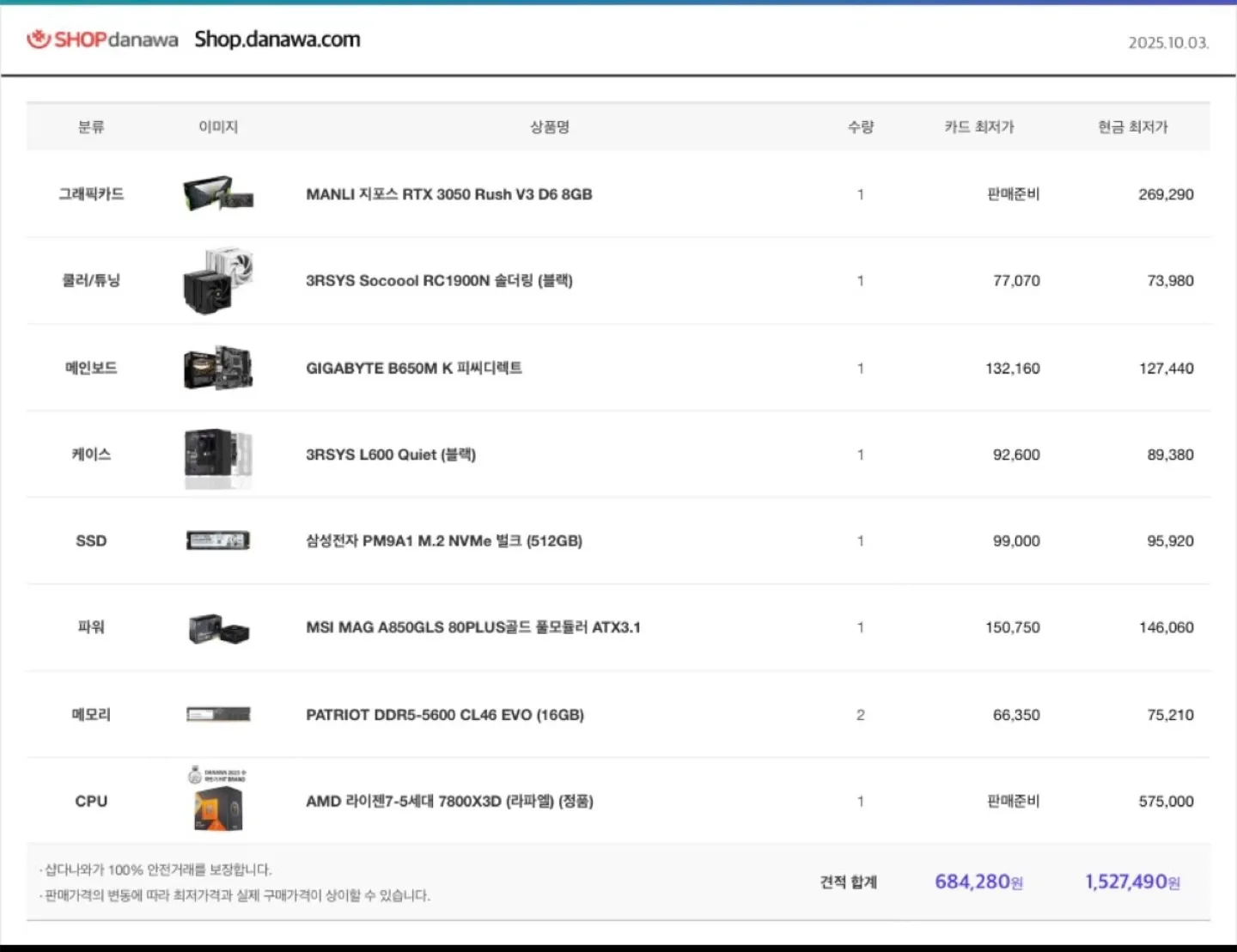Click the Samsung SSD product image
1237x952 pixels.
click(218, 541)
